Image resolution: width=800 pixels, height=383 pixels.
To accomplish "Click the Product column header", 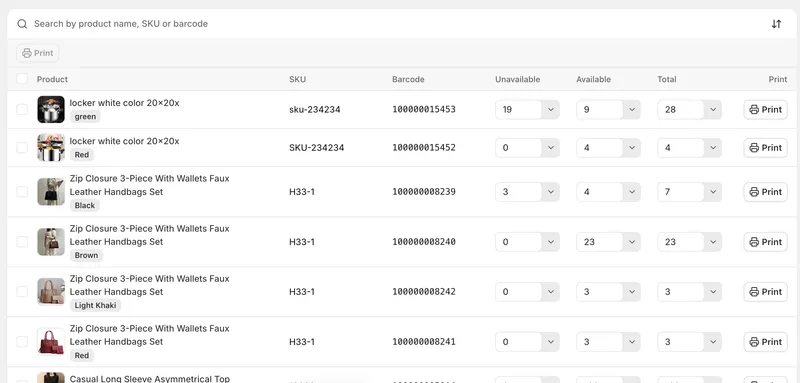I will tap(52, 79).
